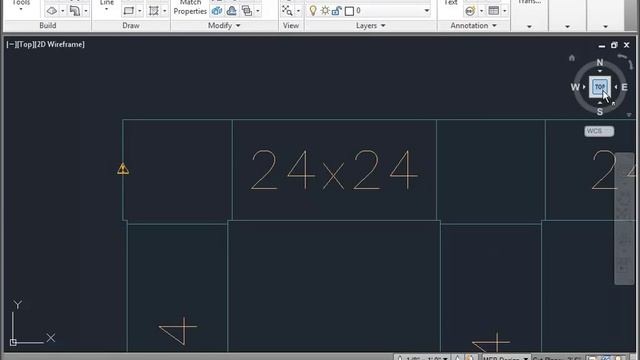Click the TOP face of ViewCube
The image size is (640, 360).
tap(600, 87)
